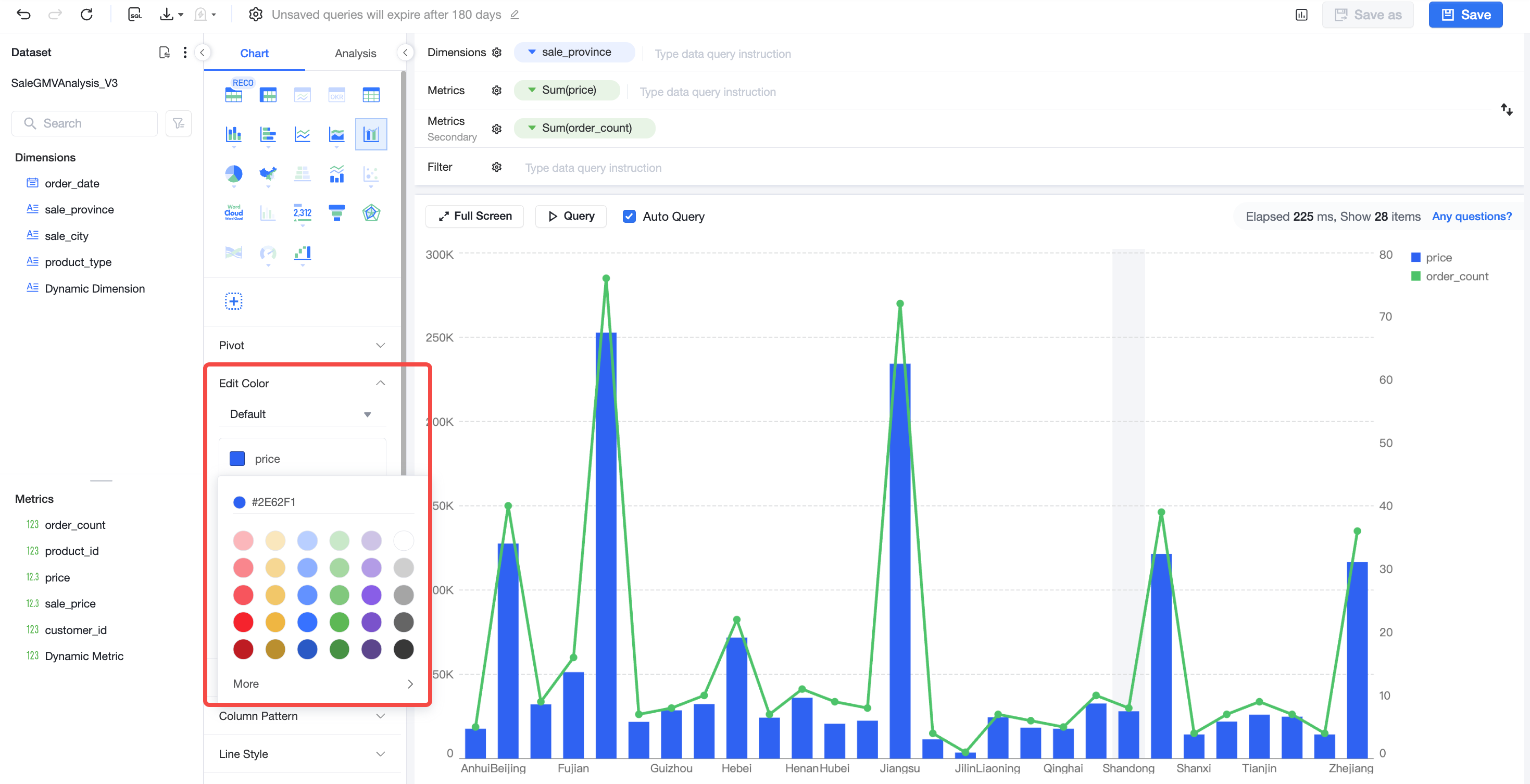Click the Full Screen button

(474, 216)
